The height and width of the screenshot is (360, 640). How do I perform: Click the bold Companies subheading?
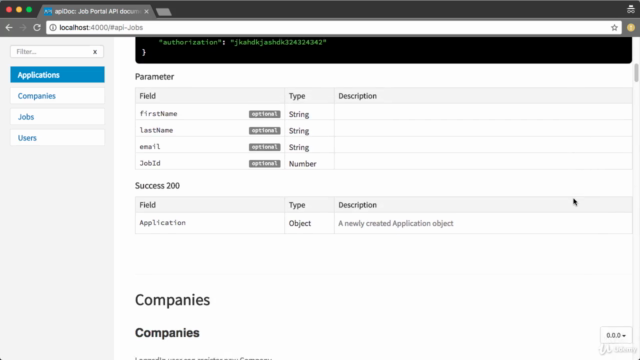tap(167, 333)
